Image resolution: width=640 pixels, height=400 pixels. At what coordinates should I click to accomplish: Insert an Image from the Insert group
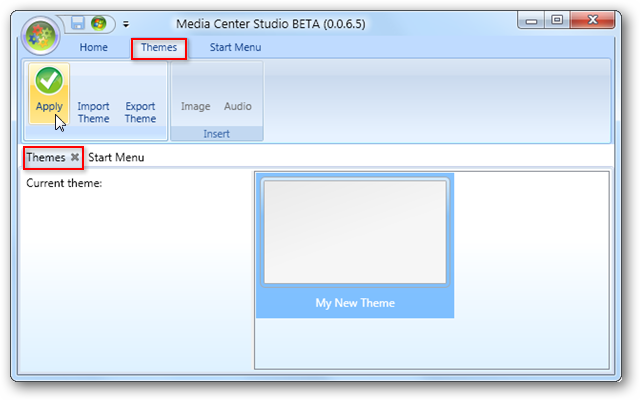pos(196,106)
